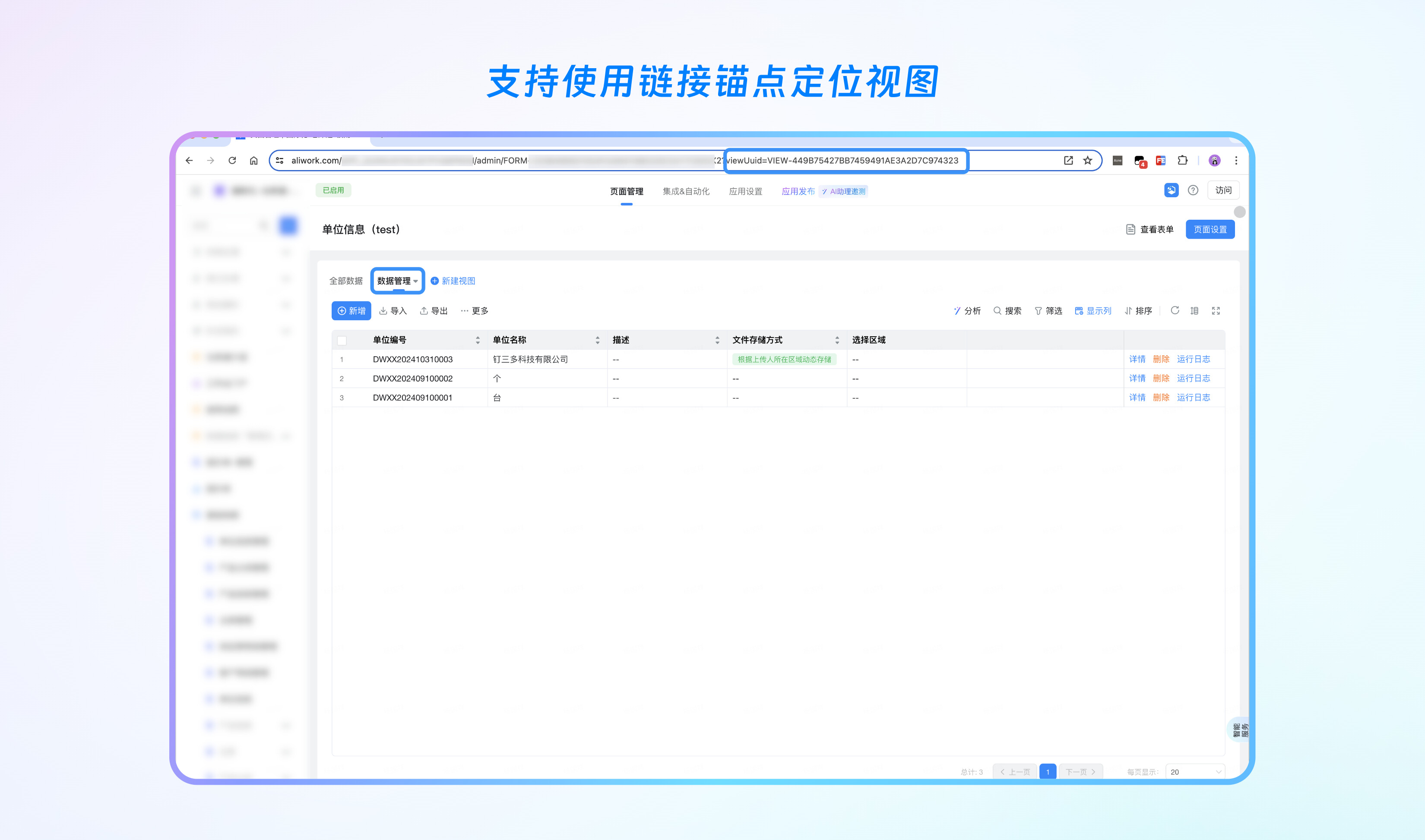Click 导入 import button
The image size is (1425, 840).
point(393,311)
